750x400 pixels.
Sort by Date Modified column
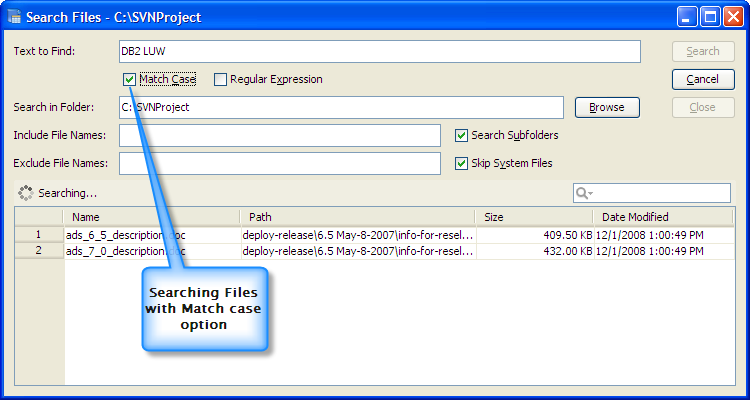click(660, 216)
